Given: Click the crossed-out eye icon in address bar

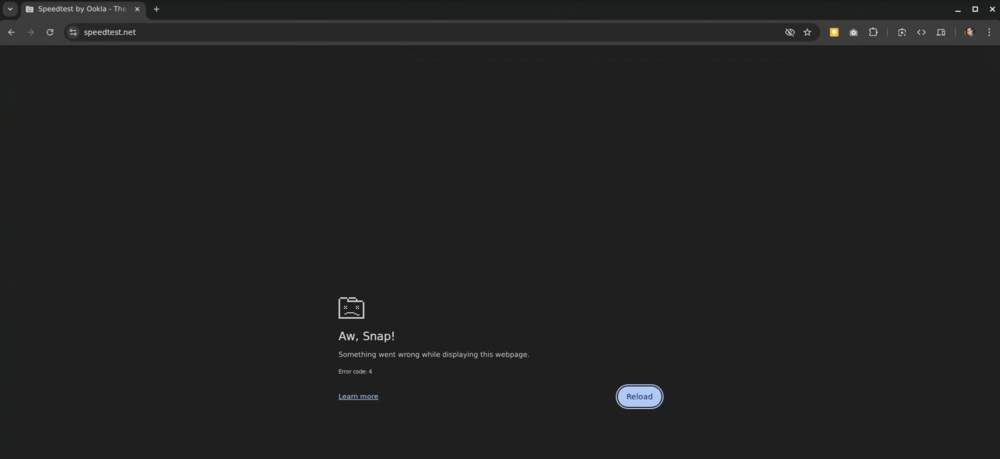Looking at the screenshot, I should (790, 32).
